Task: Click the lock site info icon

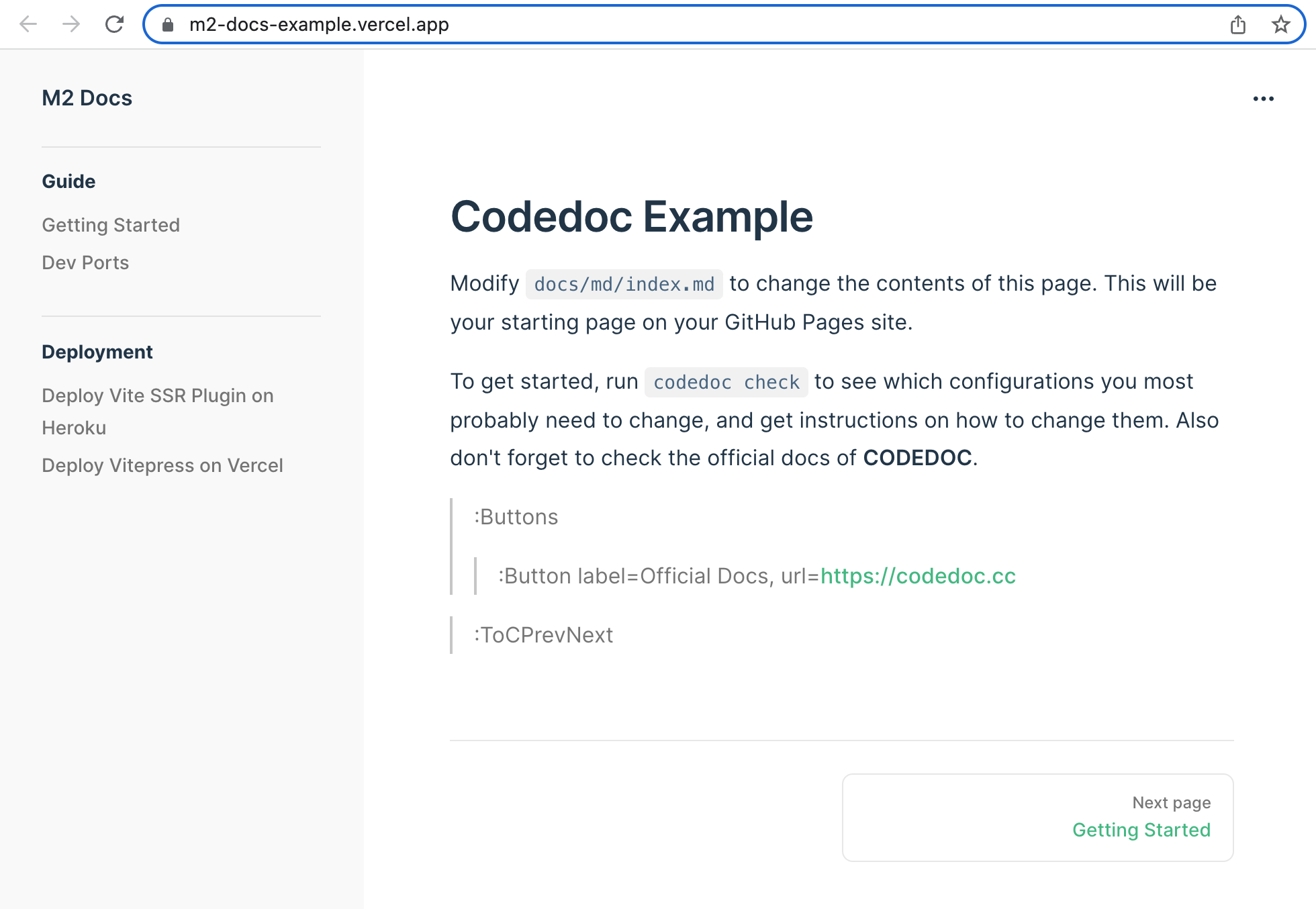Action: point(168,25)
